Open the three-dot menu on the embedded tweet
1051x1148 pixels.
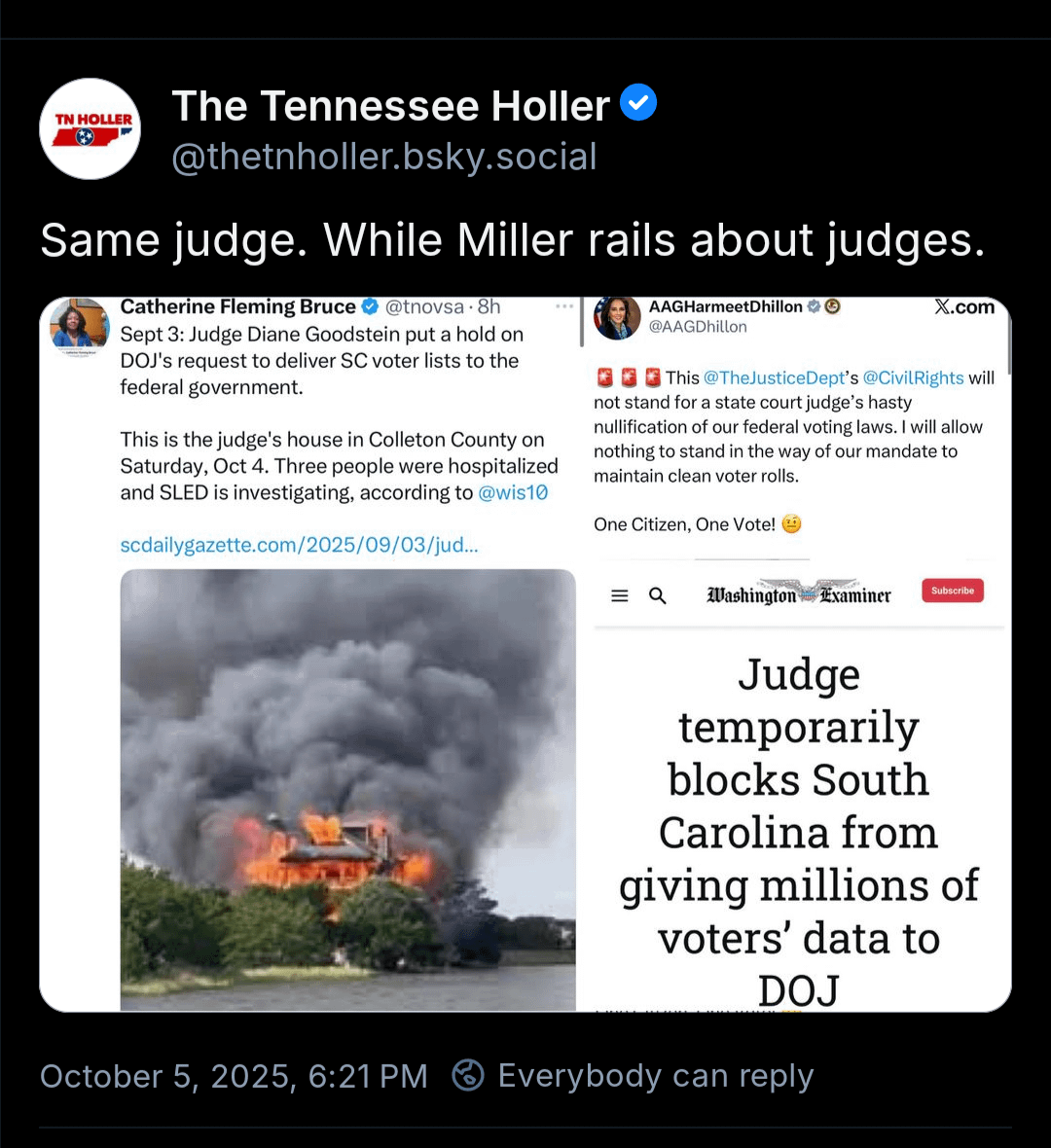point(564,306)
